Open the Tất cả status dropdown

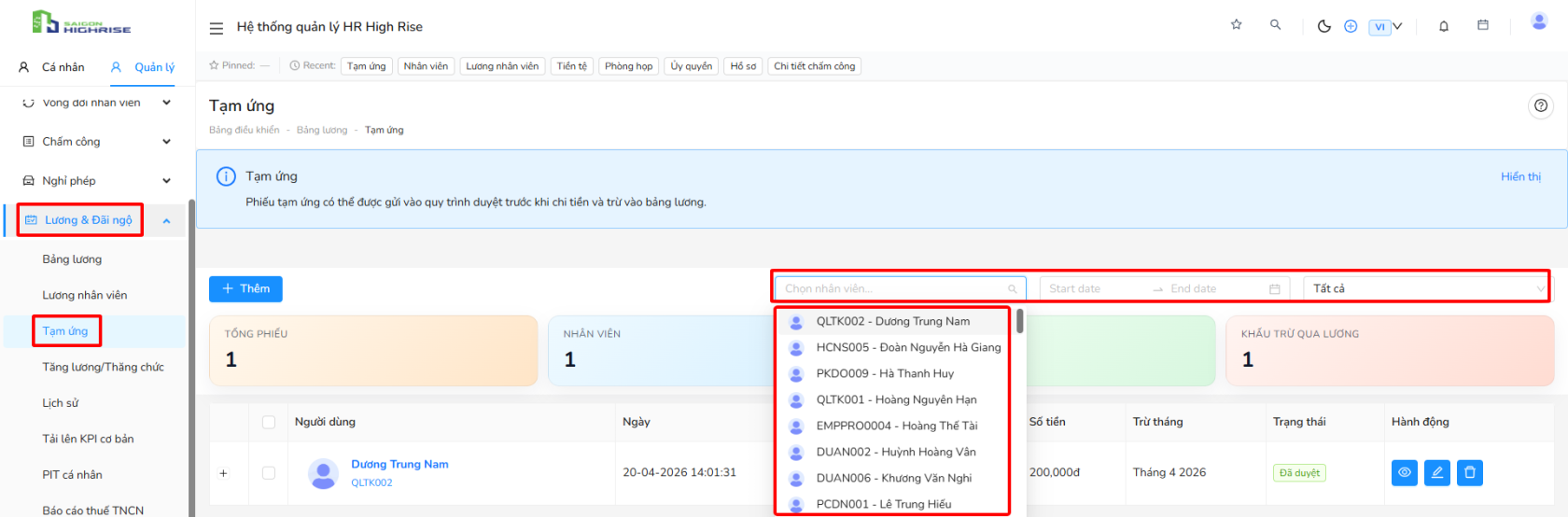pyautogui.click(x=1426, y=288)
